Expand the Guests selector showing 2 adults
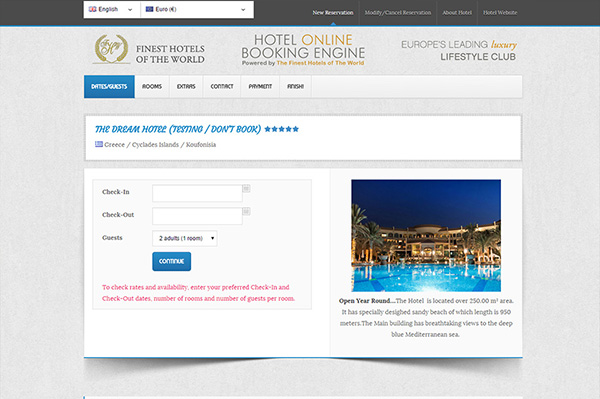The image size is (600, 399). point(185,238)
